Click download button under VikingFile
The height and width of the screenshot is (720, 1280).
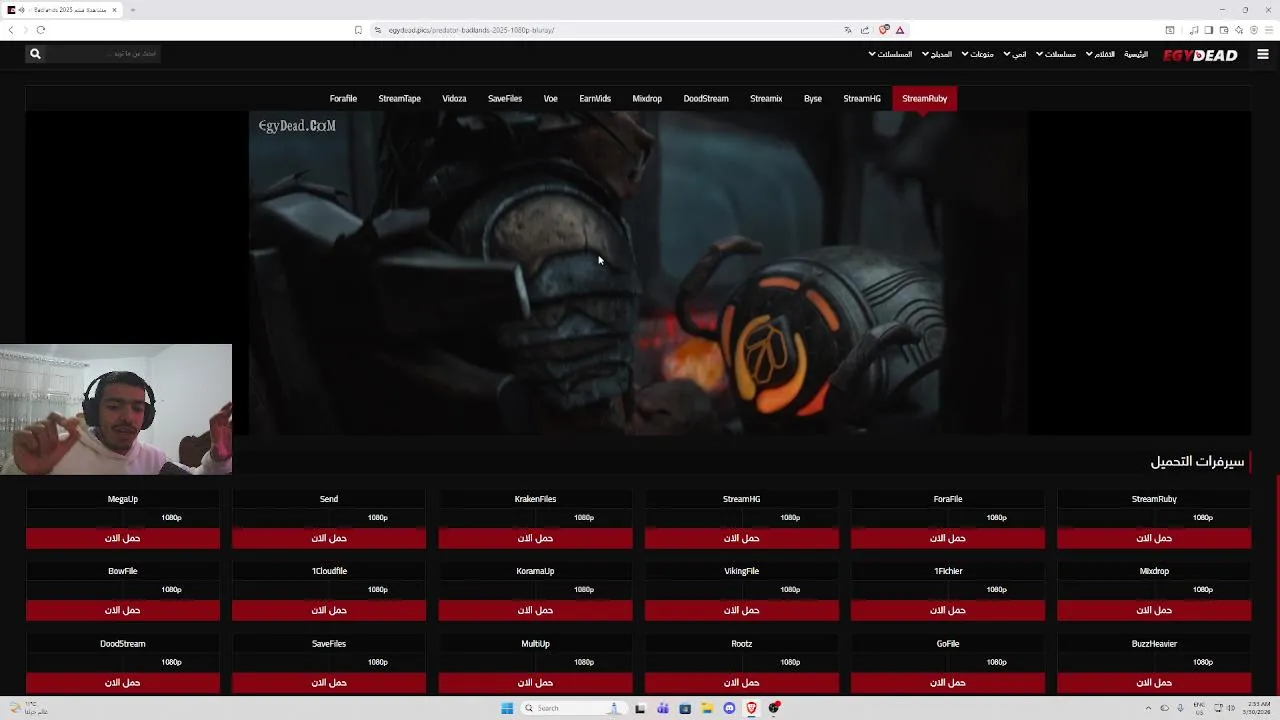pyautogui.click(x=742, y=610)
